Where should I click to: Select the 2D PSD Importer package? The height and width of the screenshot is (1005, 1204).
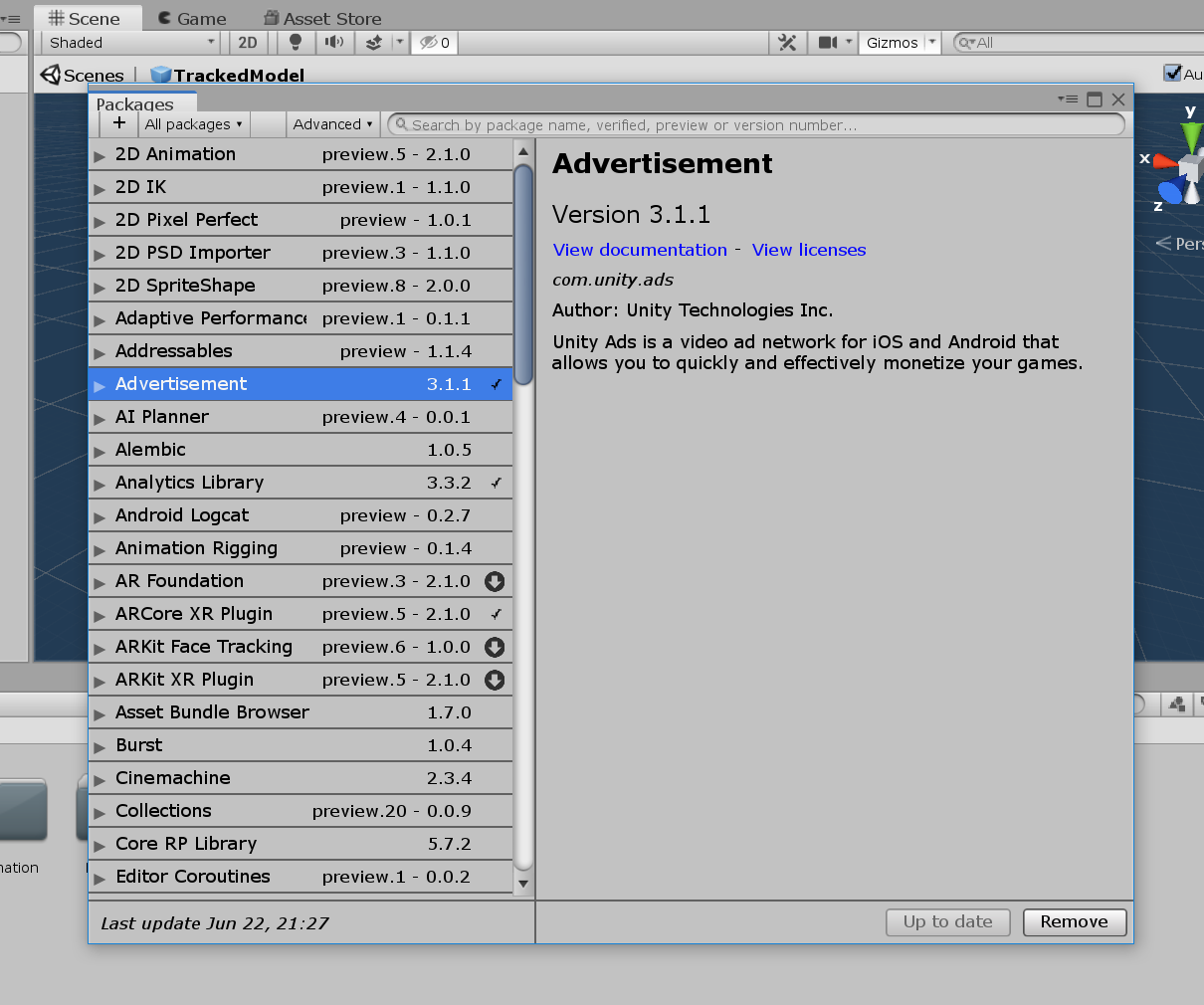click(301, 253)
